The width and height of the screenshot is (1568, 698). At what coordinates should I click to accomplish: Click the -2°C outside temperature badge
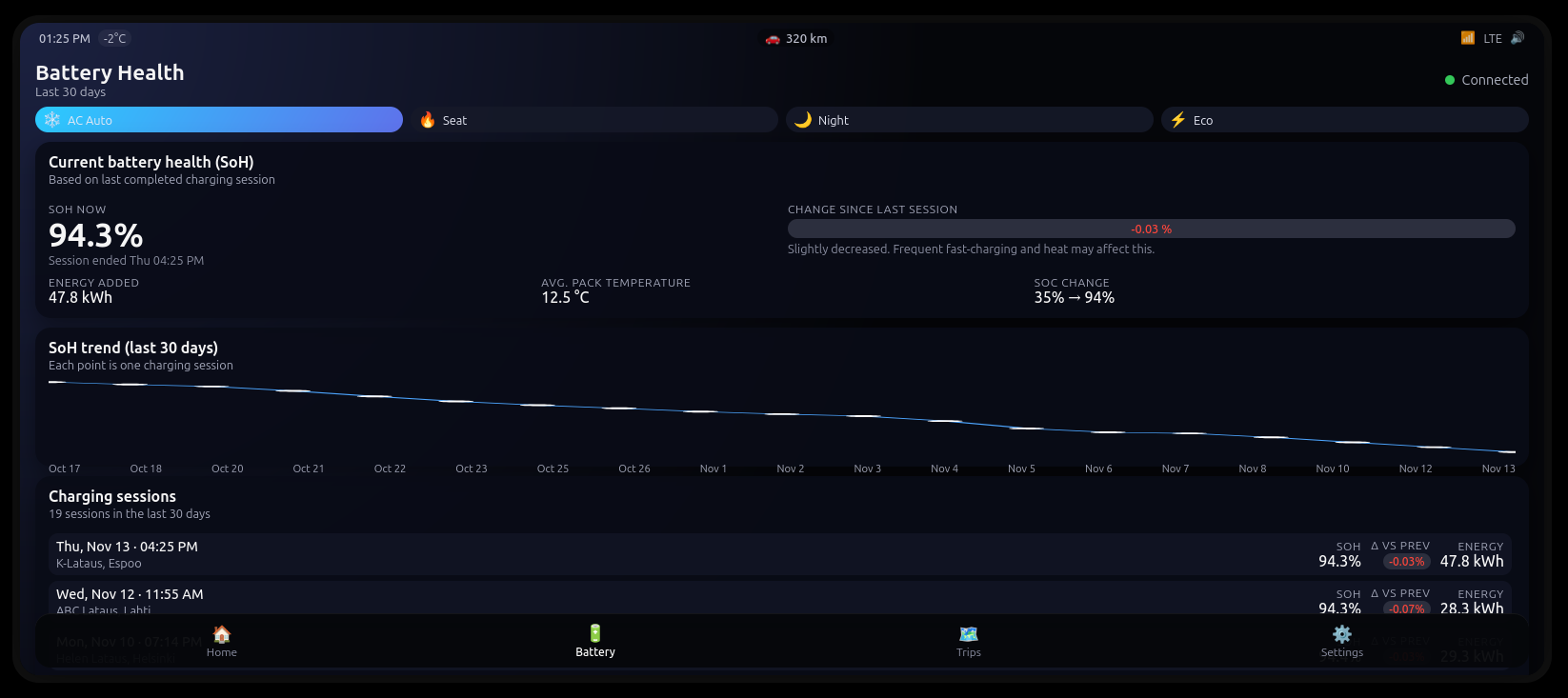(114, 39)
